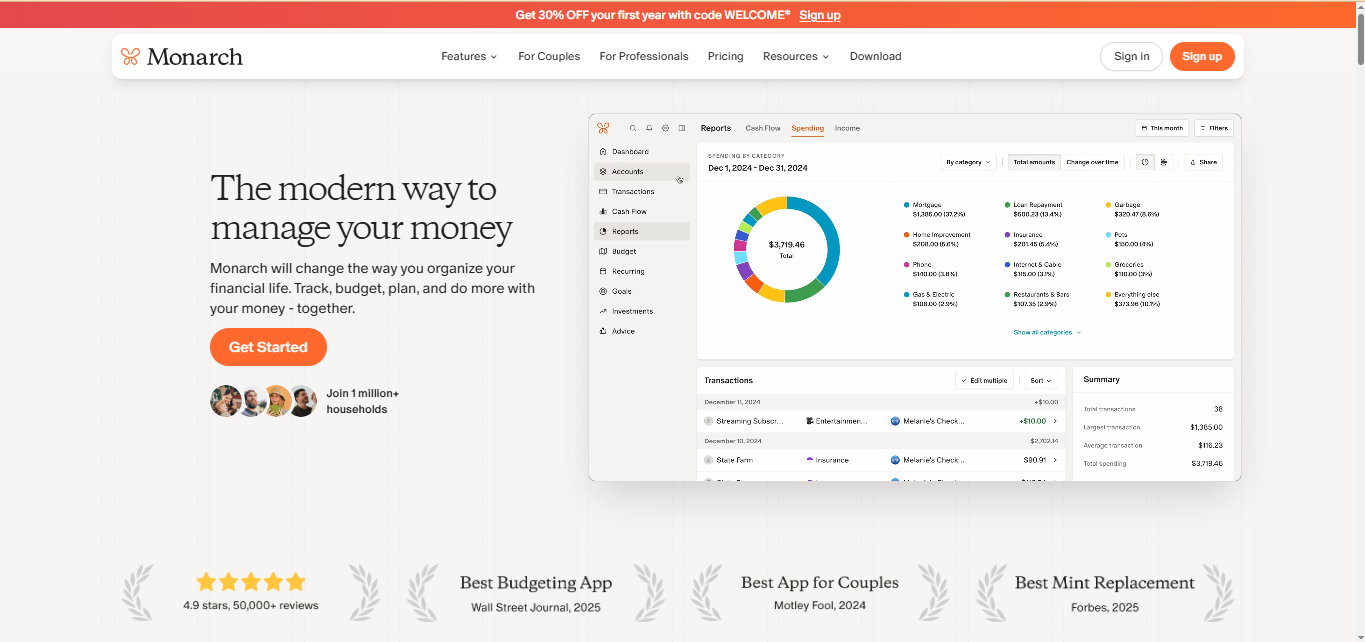
Task: Click the Insurance umbrella category icon
Action: tap(810, 460)
